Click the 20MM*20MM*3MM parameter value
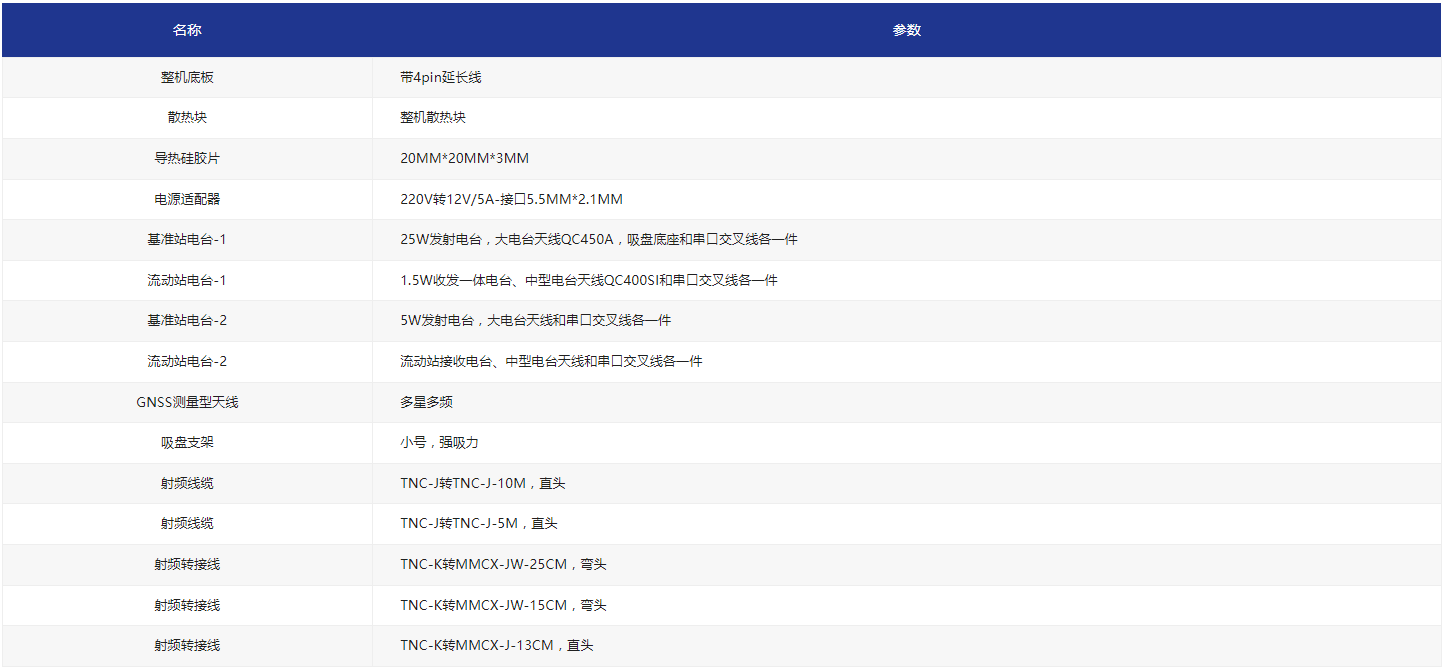This screenshot has width=1446, height=671. 464,158
